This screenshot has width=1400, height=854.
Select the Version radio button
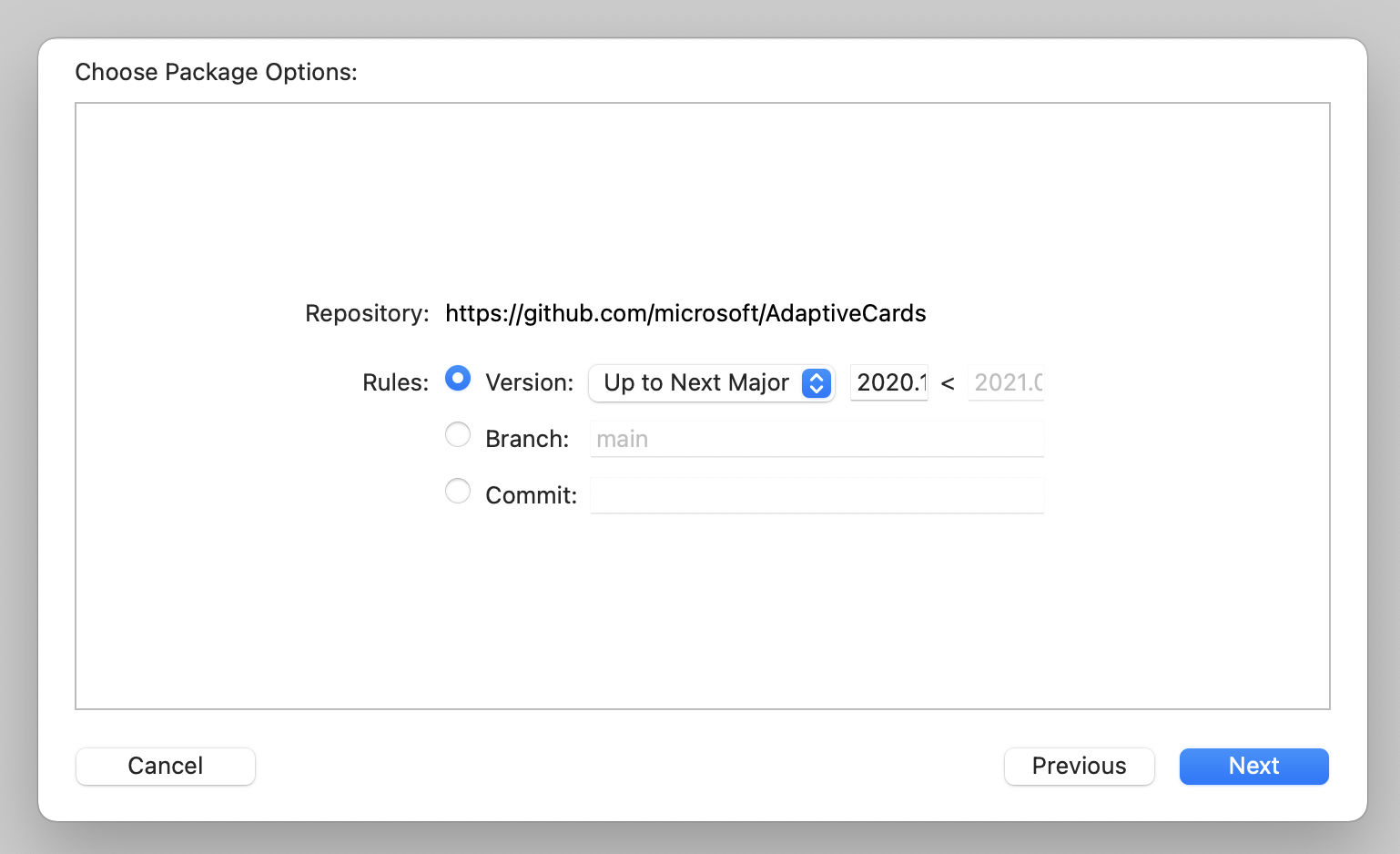pos(458,378)
